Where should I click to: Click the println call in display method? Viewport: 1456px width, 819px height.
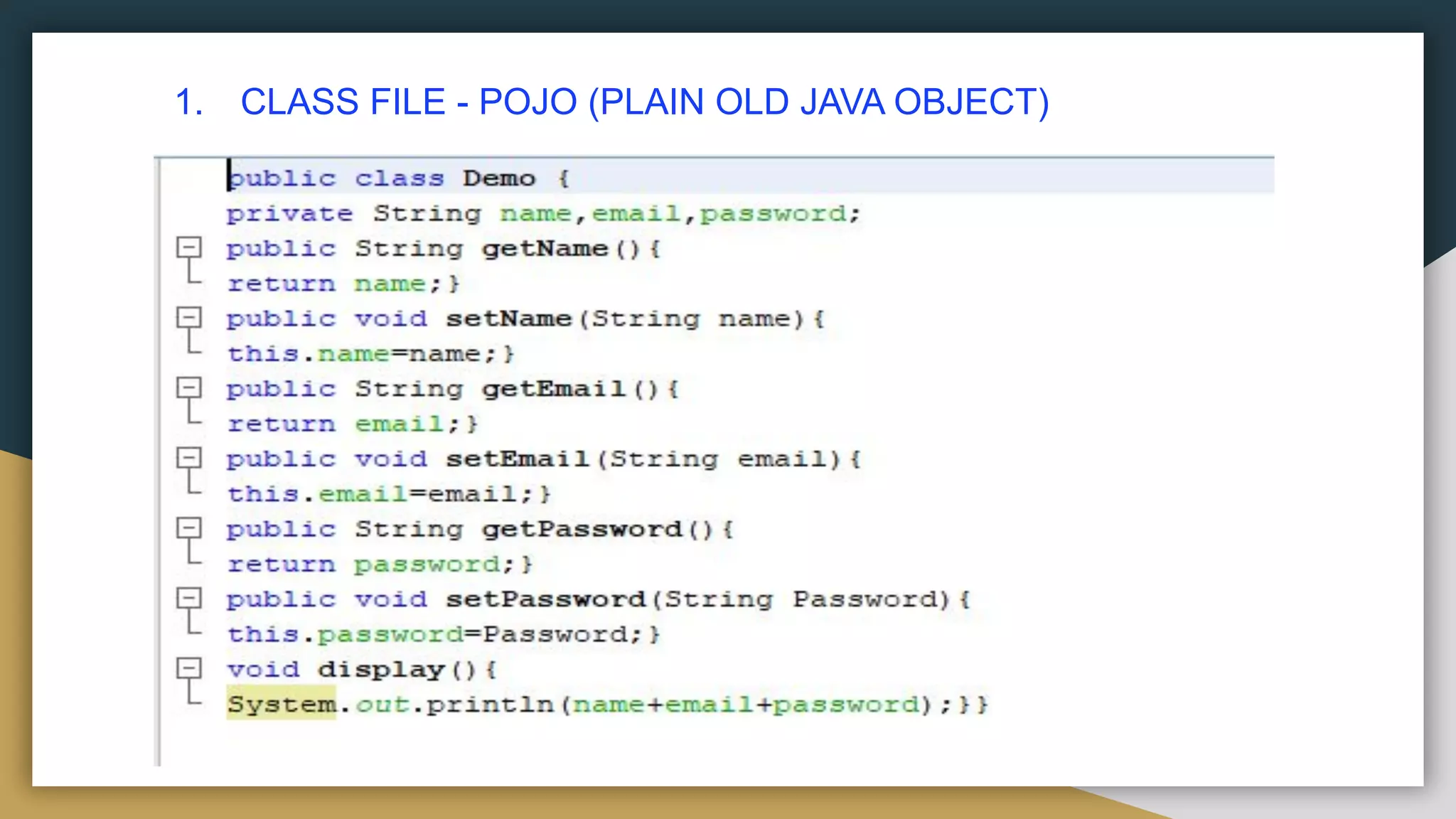pos(489,705)
